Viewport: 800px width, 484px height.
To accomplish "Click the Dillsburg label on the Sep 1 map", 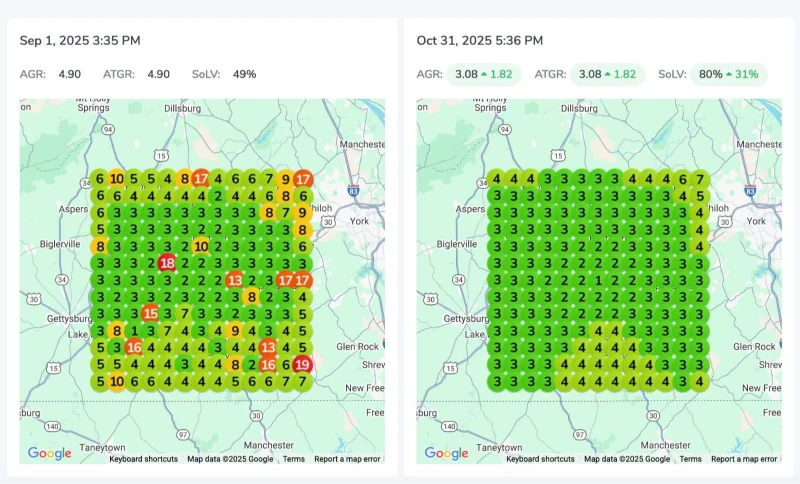I will (183, 109).
